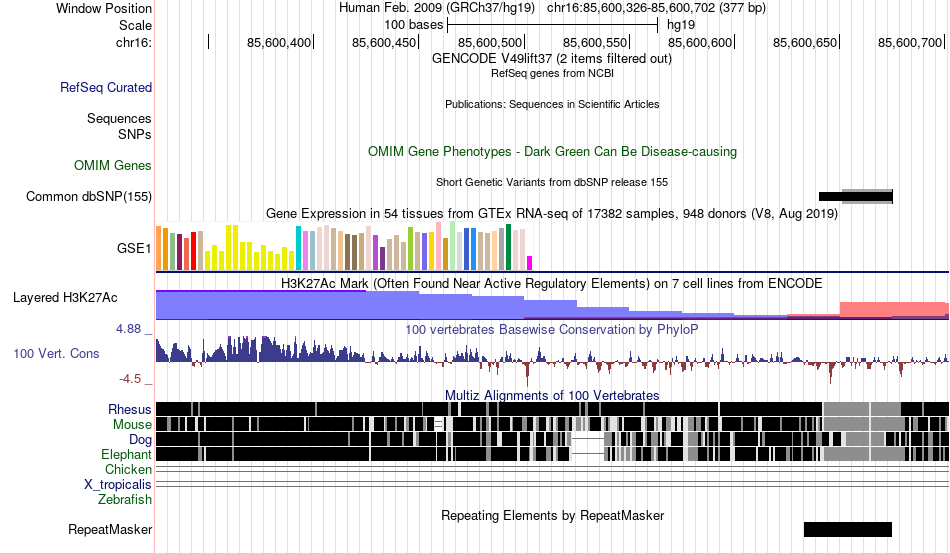Click the 4.88 PhyloP upper scale value
Viewport: 950px width, 553px height.
pos(128,329)
